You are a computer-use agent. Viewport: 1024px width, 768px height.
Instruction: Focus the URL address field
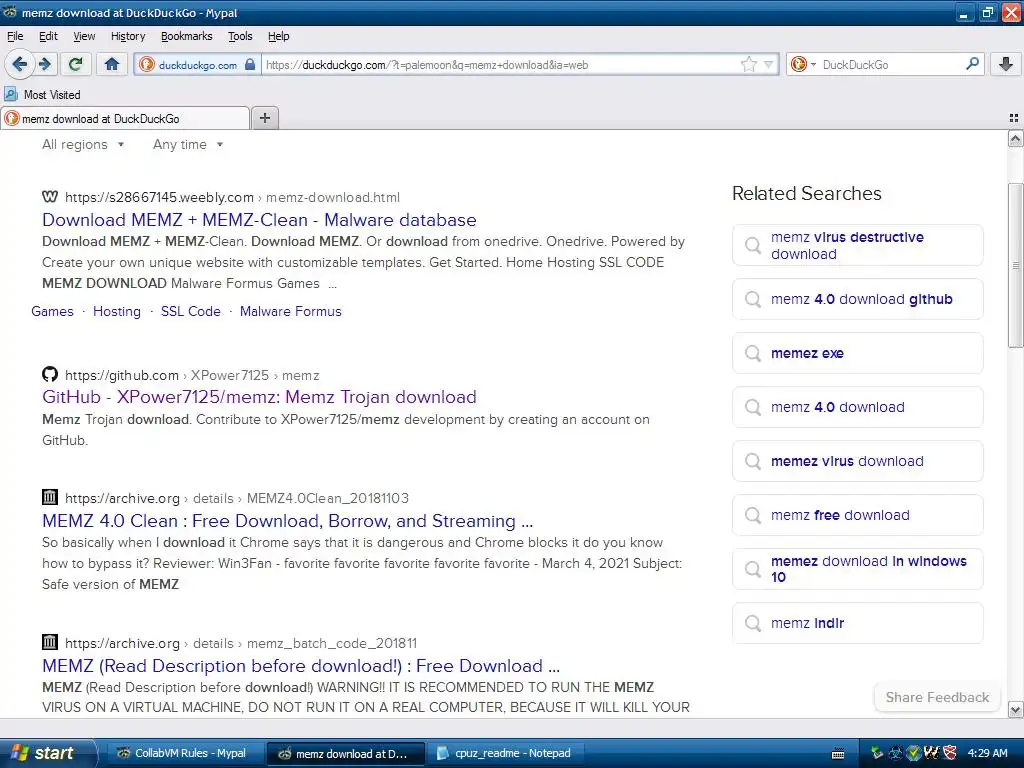500,65
